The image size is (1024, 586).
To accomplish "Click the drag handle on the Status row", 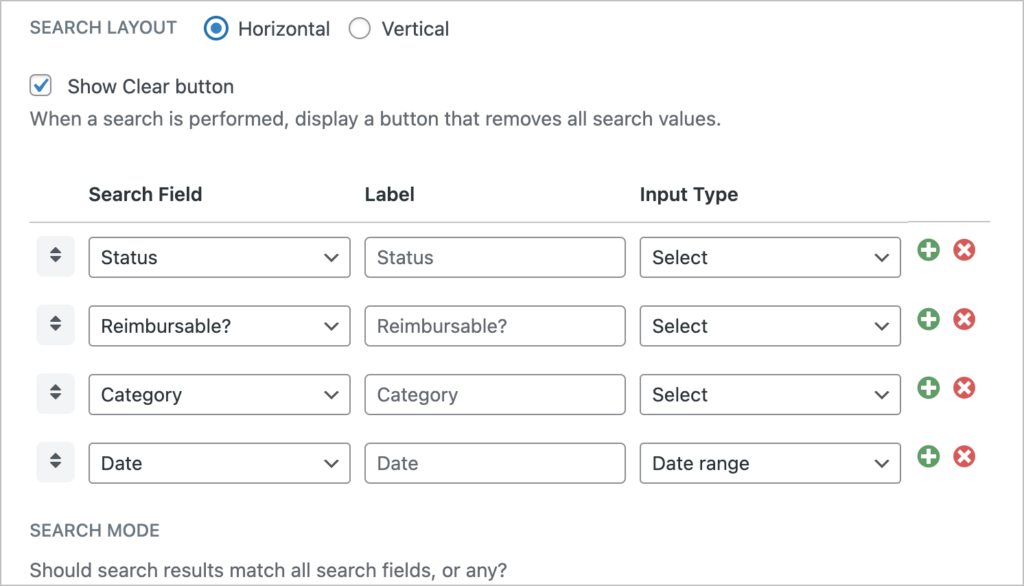I will (55, 257).
